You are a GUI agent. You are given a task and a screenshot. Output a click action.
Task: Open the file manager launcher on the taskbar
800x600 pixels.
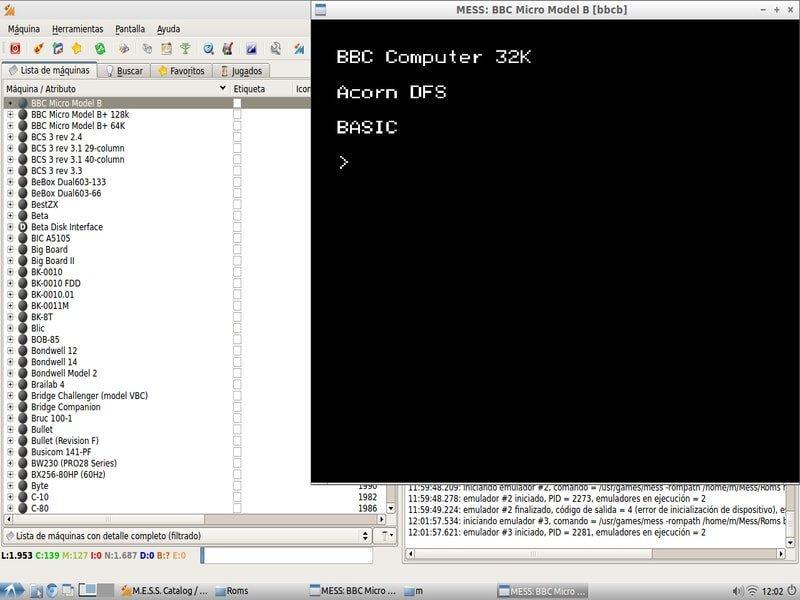click(36, 591)
